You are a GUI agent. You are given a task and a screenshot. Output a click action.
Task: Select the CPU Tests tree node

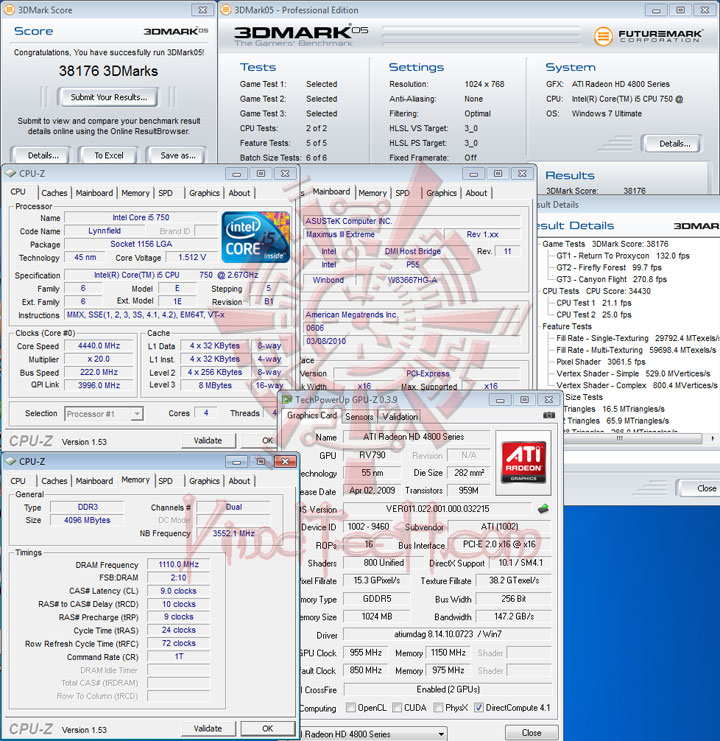tap(596, 291)
